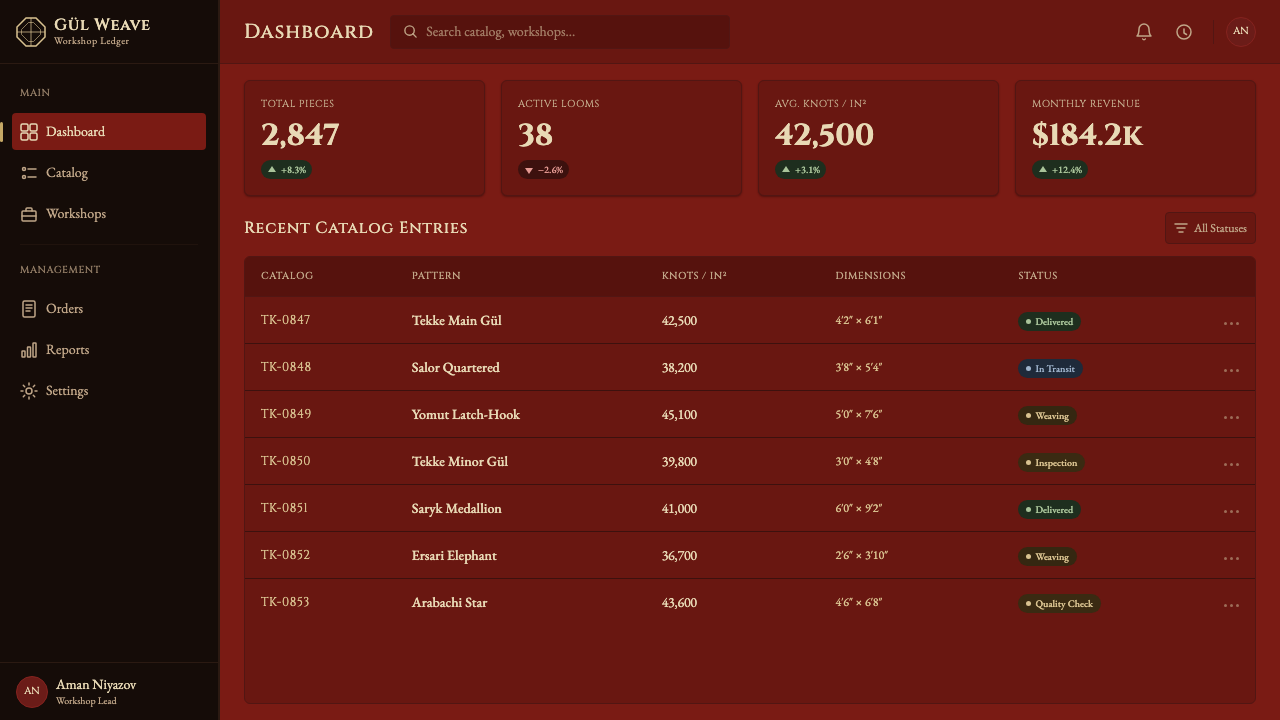Click the clock history icon
This screenshot has height=720, width=1280.
coord(1184,32)
